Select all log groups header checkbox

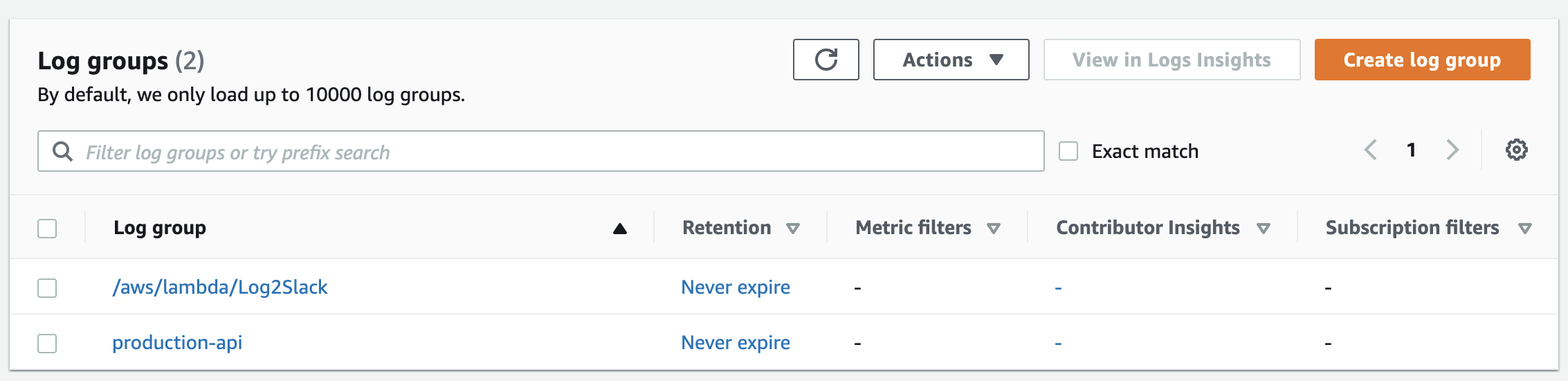47,229
